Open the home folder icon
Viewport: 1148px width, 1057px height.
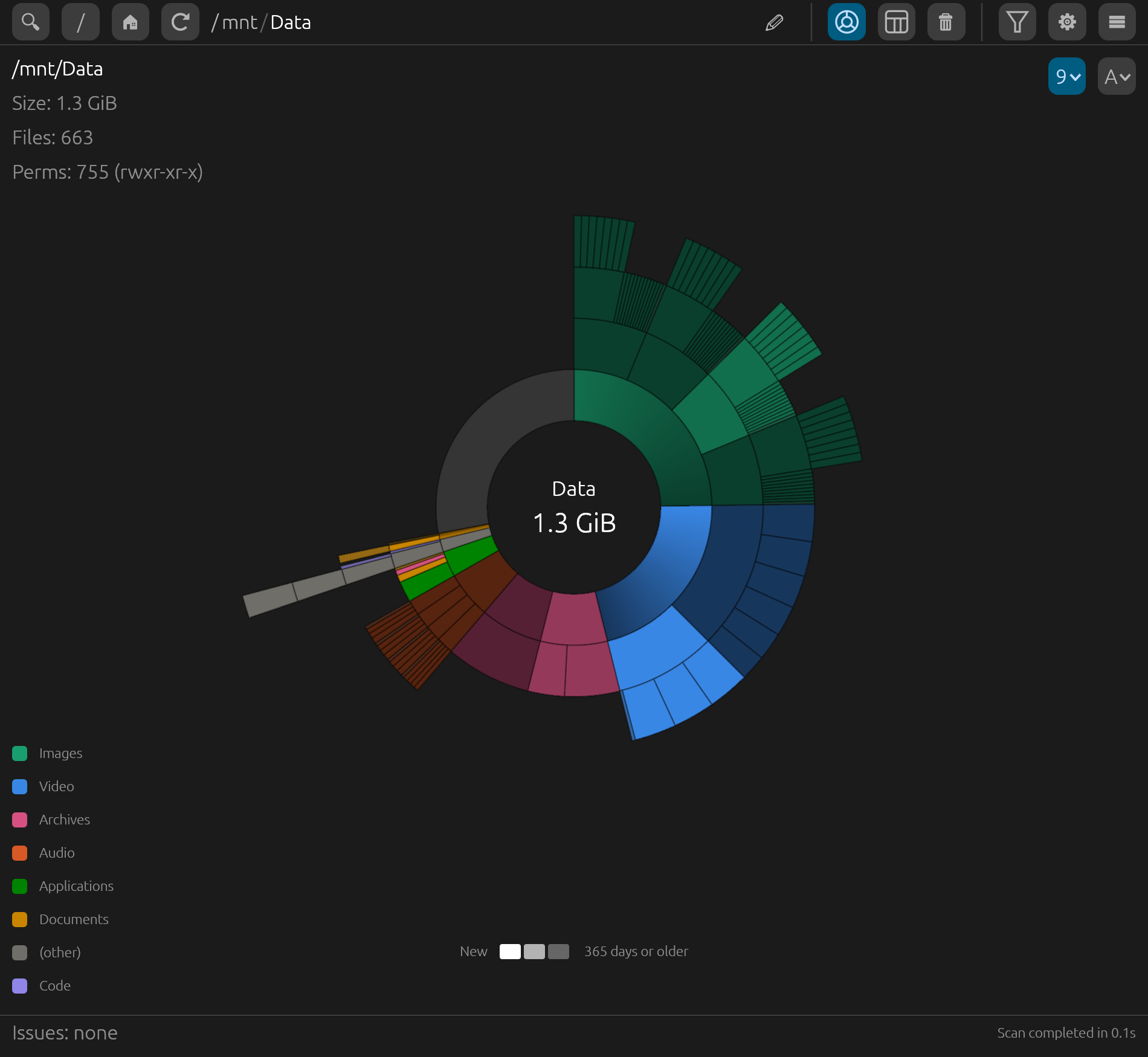pyautogui.click(x=131, y=22)
